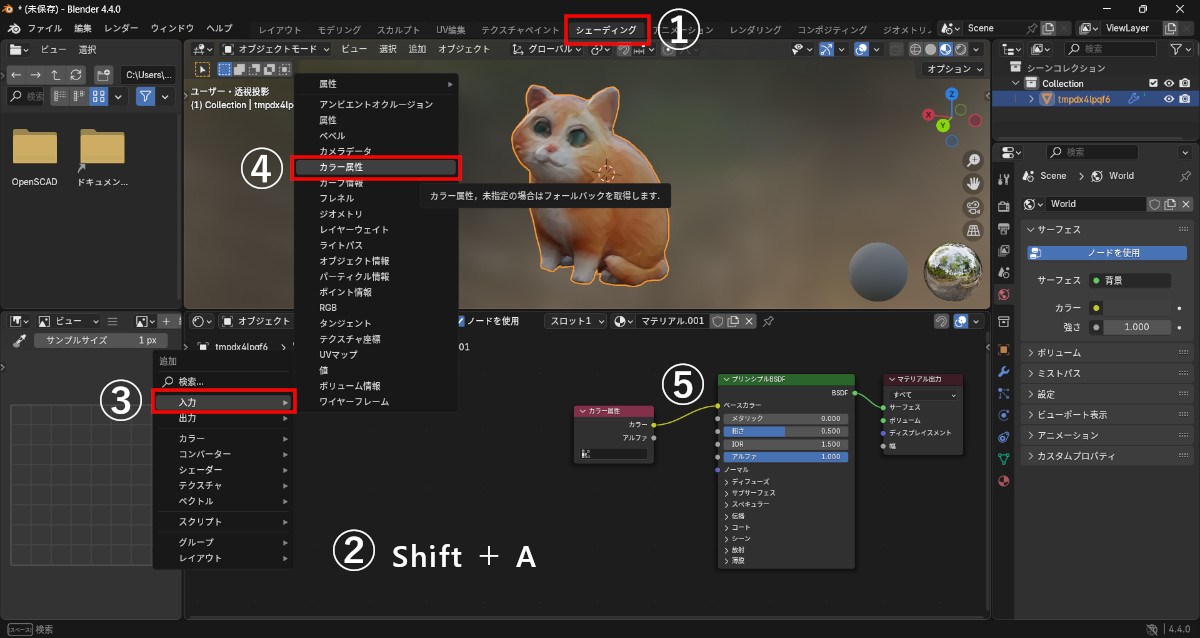This screenshot has width=1200, height=638.
Task: Collapse the Surface panel in World properties
Action: pos(1108,229)
